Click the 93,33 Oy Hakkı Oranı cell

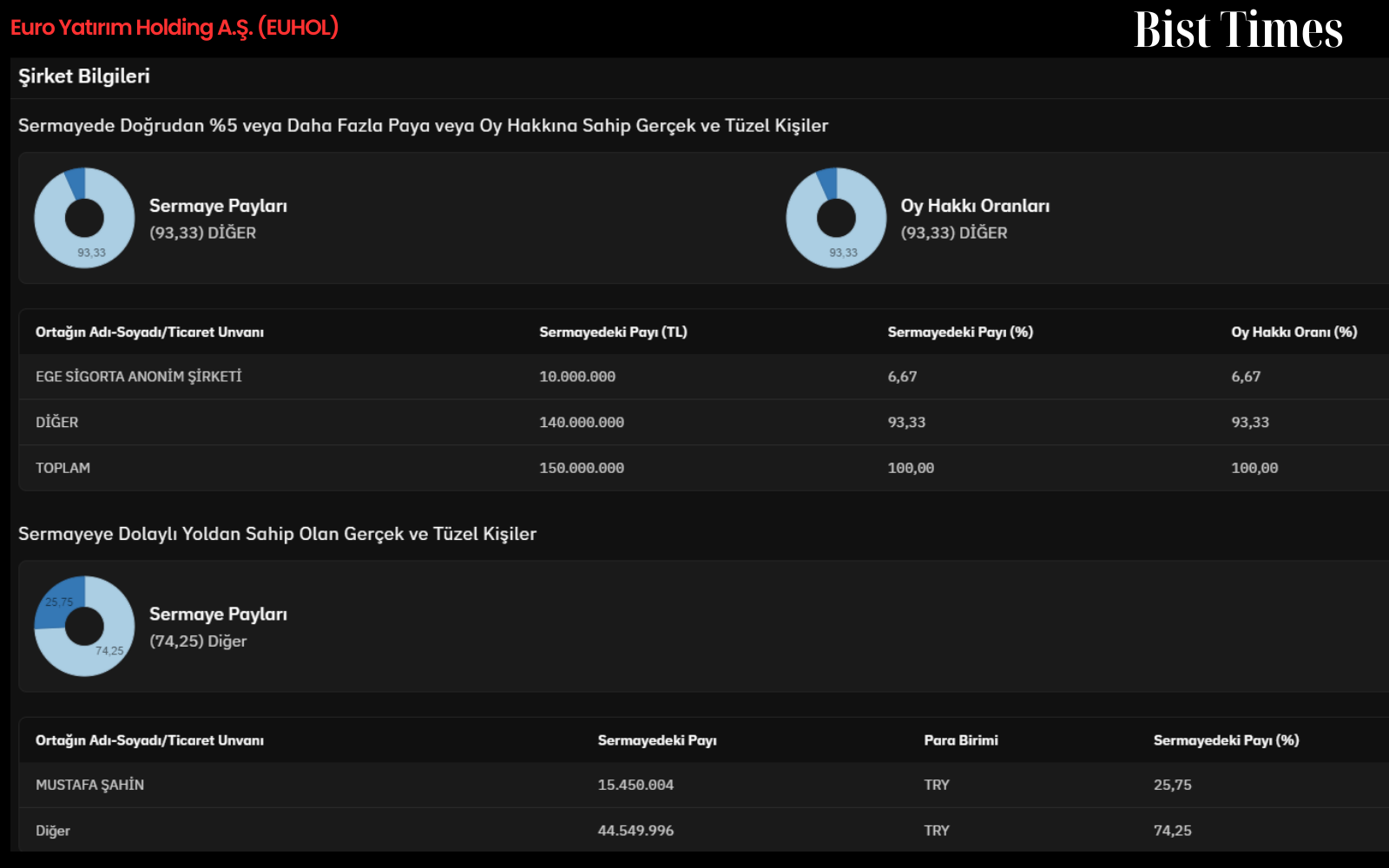(1250, 423)
